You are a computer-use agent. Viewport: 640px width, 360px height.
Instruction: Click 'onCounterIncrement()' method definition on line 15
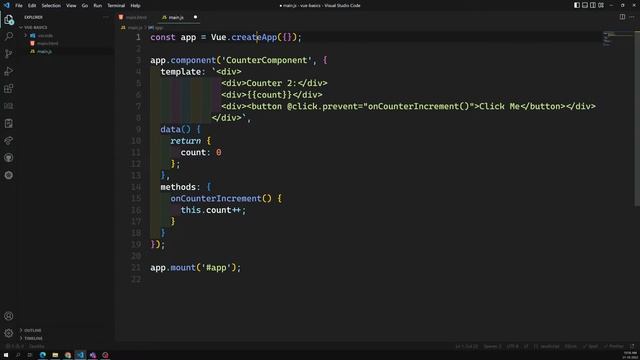pos(221,198)
